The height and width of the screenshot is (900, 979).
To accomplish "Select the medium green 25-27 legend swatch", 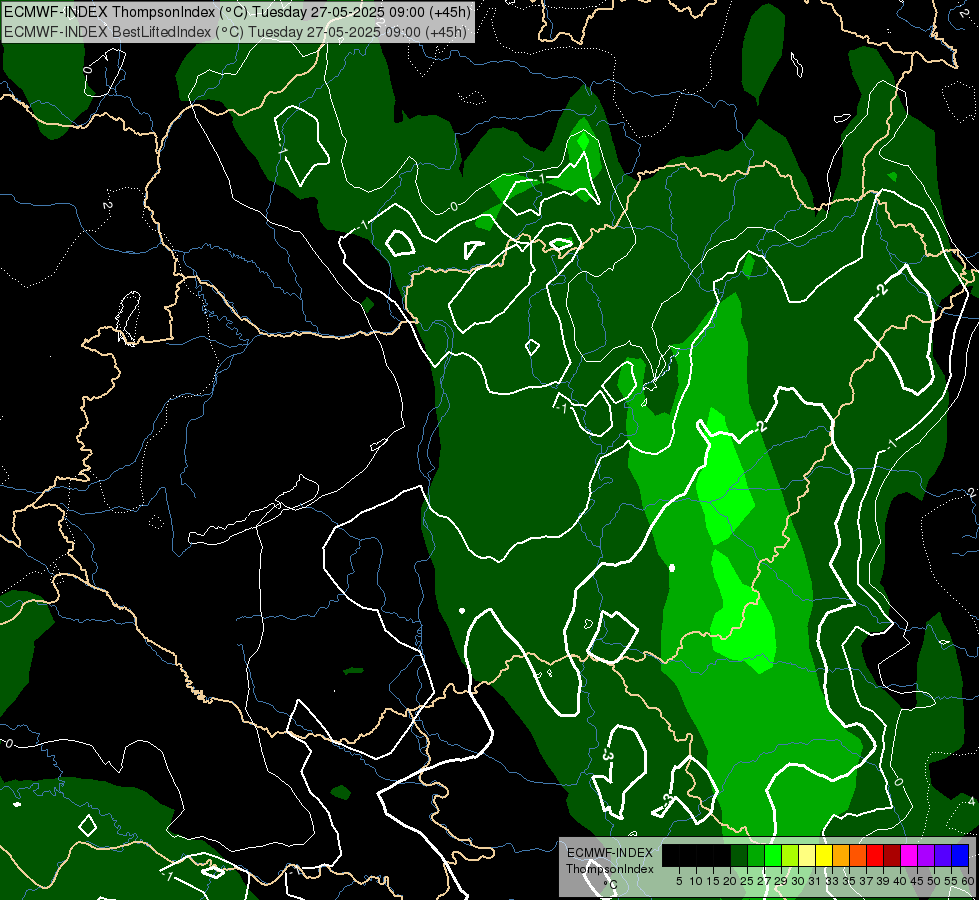I will 756,856.
